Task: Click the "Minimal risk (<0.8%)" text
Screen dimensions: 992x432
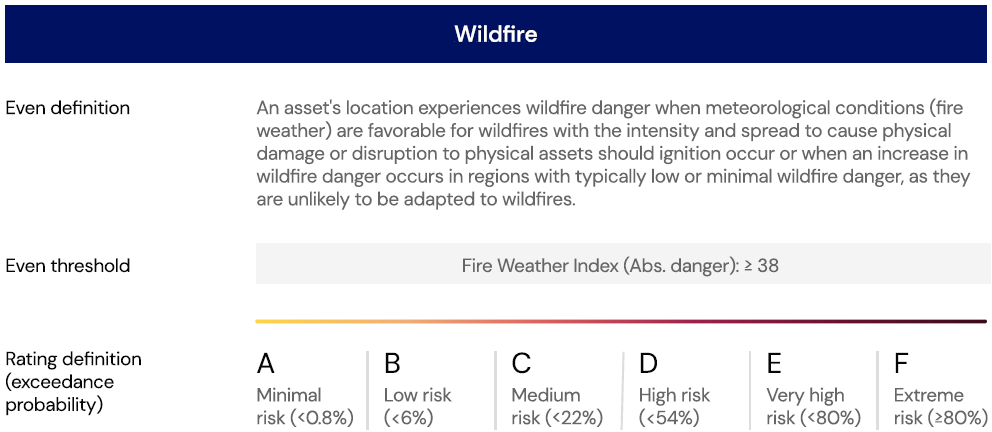Action: (305, 407)
